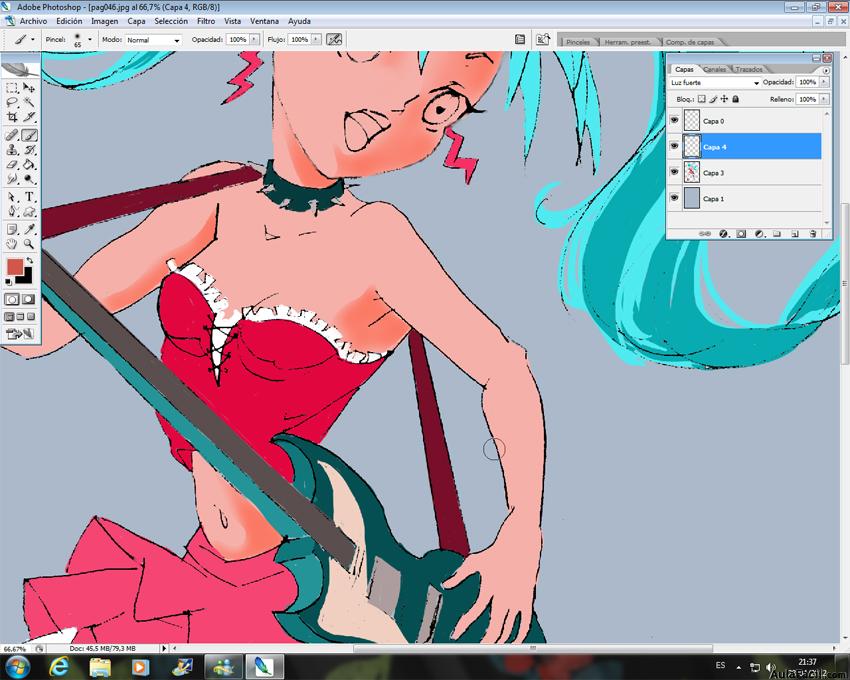The image size is (850, 680).
Task: Select the History Brush tool
Action: [29, 150]
